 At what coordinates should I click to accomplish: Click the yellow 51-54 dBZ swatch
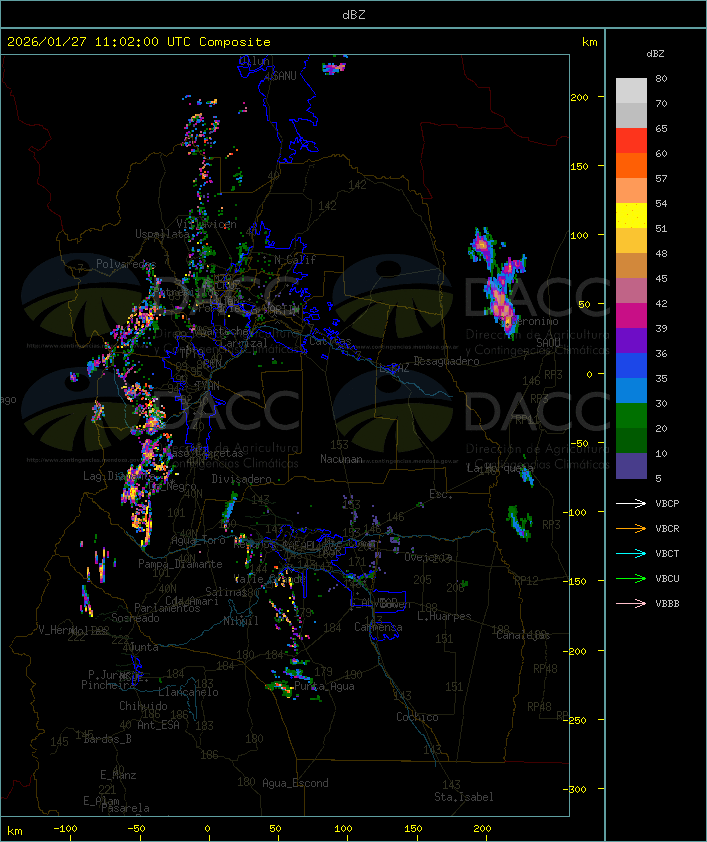coord(631,216)
